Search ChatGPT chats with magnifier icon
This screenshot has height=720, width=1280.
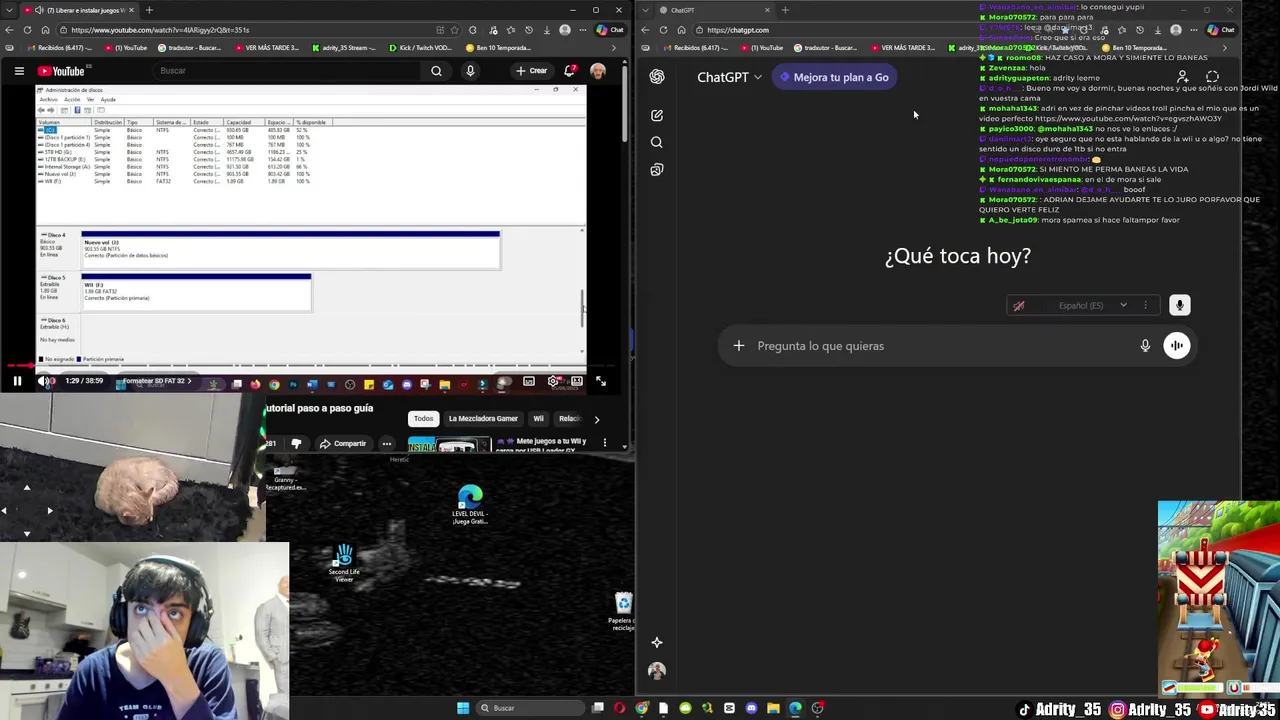[x=657, y=142]
